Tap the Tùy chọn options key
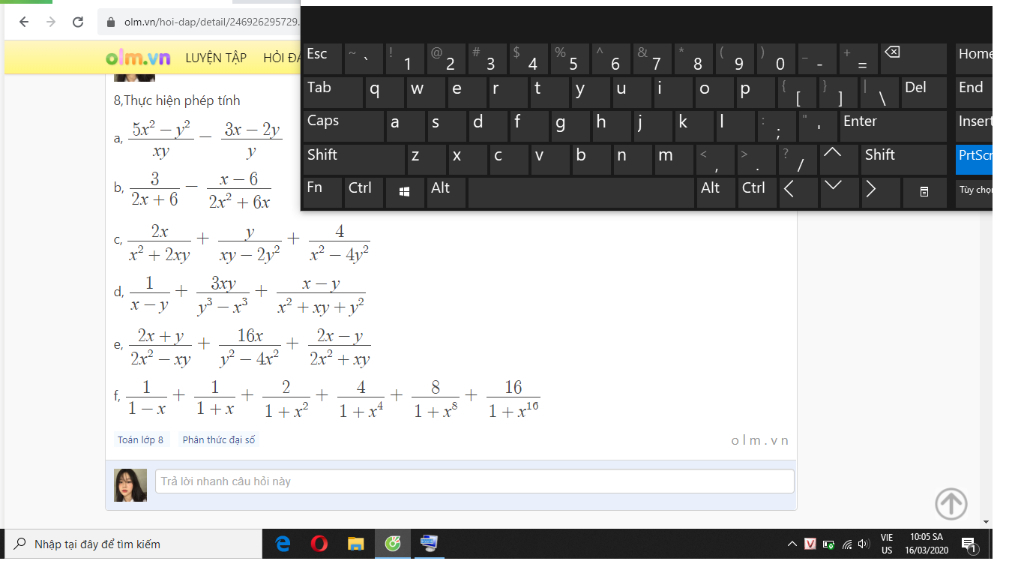The height and width of the screenshot is (576, 1024). (x=974, y=192)
